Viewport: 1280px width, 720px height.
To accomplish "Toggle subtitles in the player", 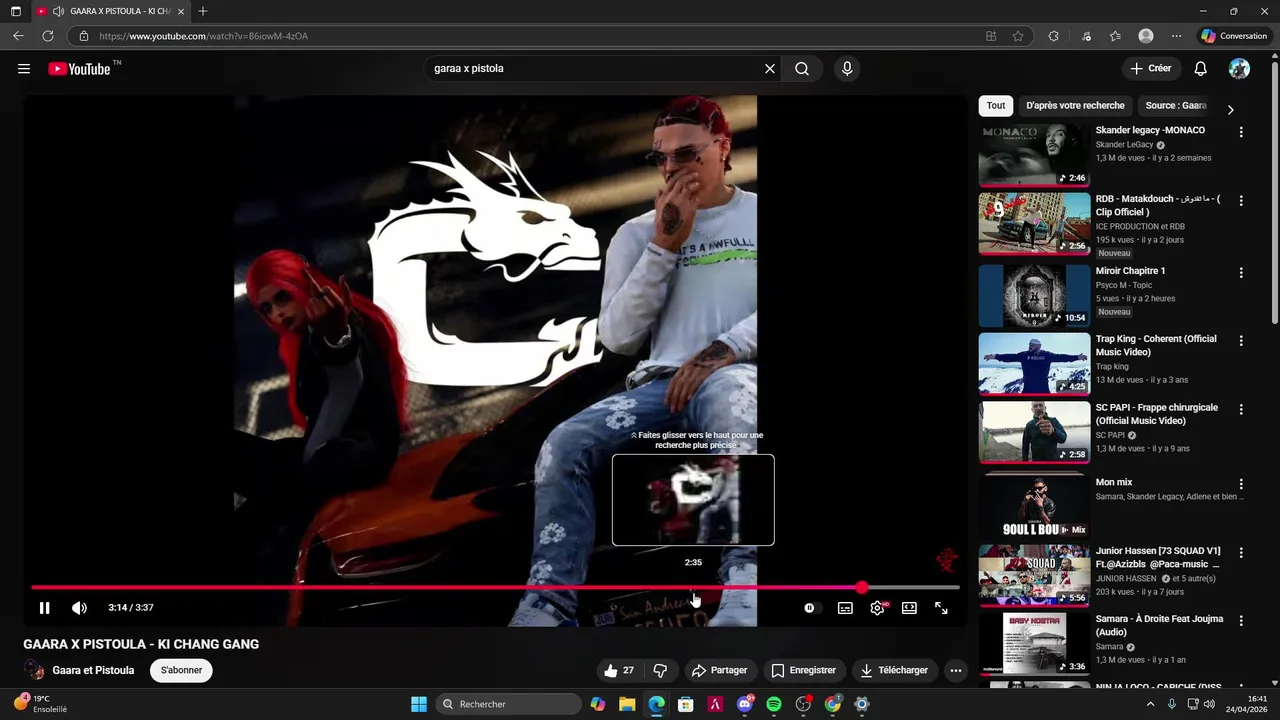I will [845, 608].
